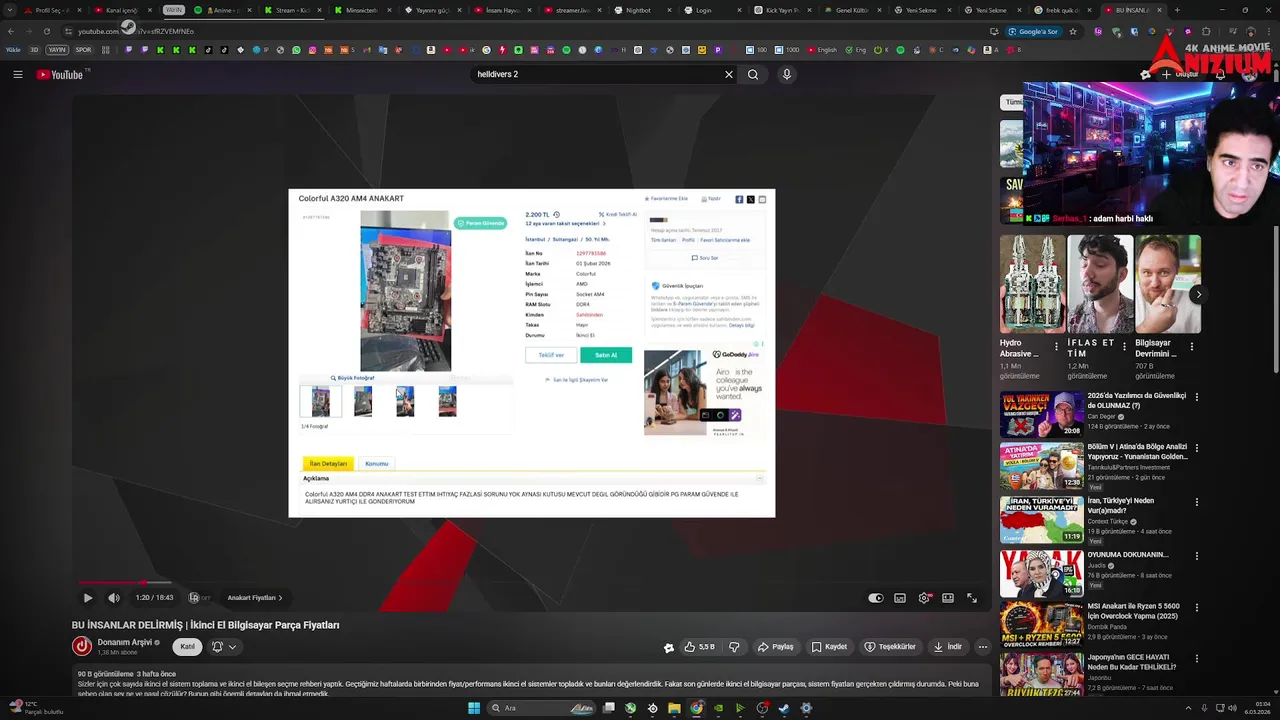Image resolution: width=1280 pixels, height=720 pixels.
Task: Open the player settings gear
Action: coord(924,598)
